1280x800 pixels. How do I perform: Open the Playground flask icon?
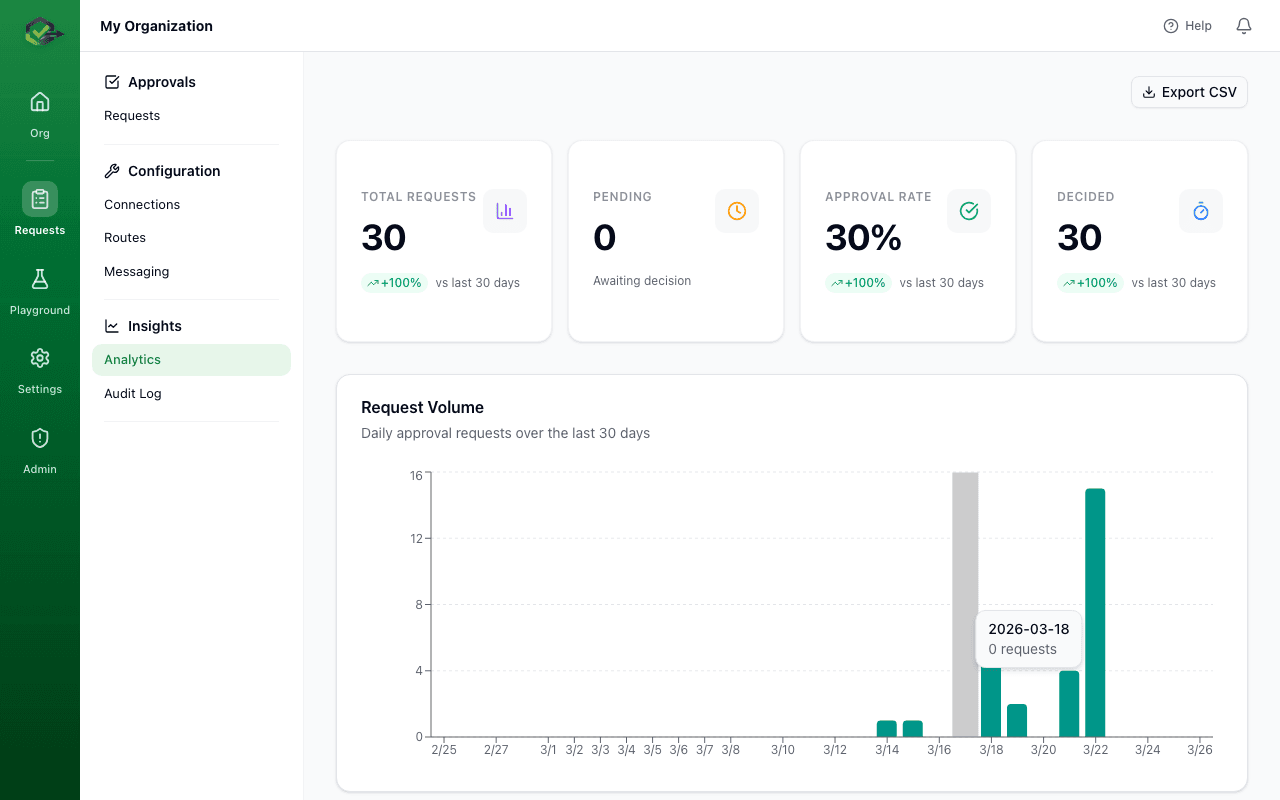[x=39, y=278]
